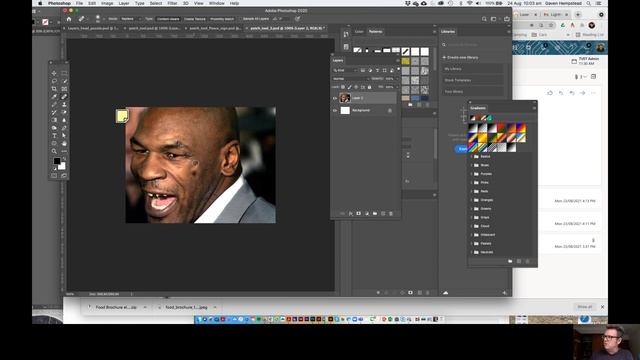This screenshot has width=640, height=360.
Task: Select the Brush tool in toolbox
Action: 54,104
